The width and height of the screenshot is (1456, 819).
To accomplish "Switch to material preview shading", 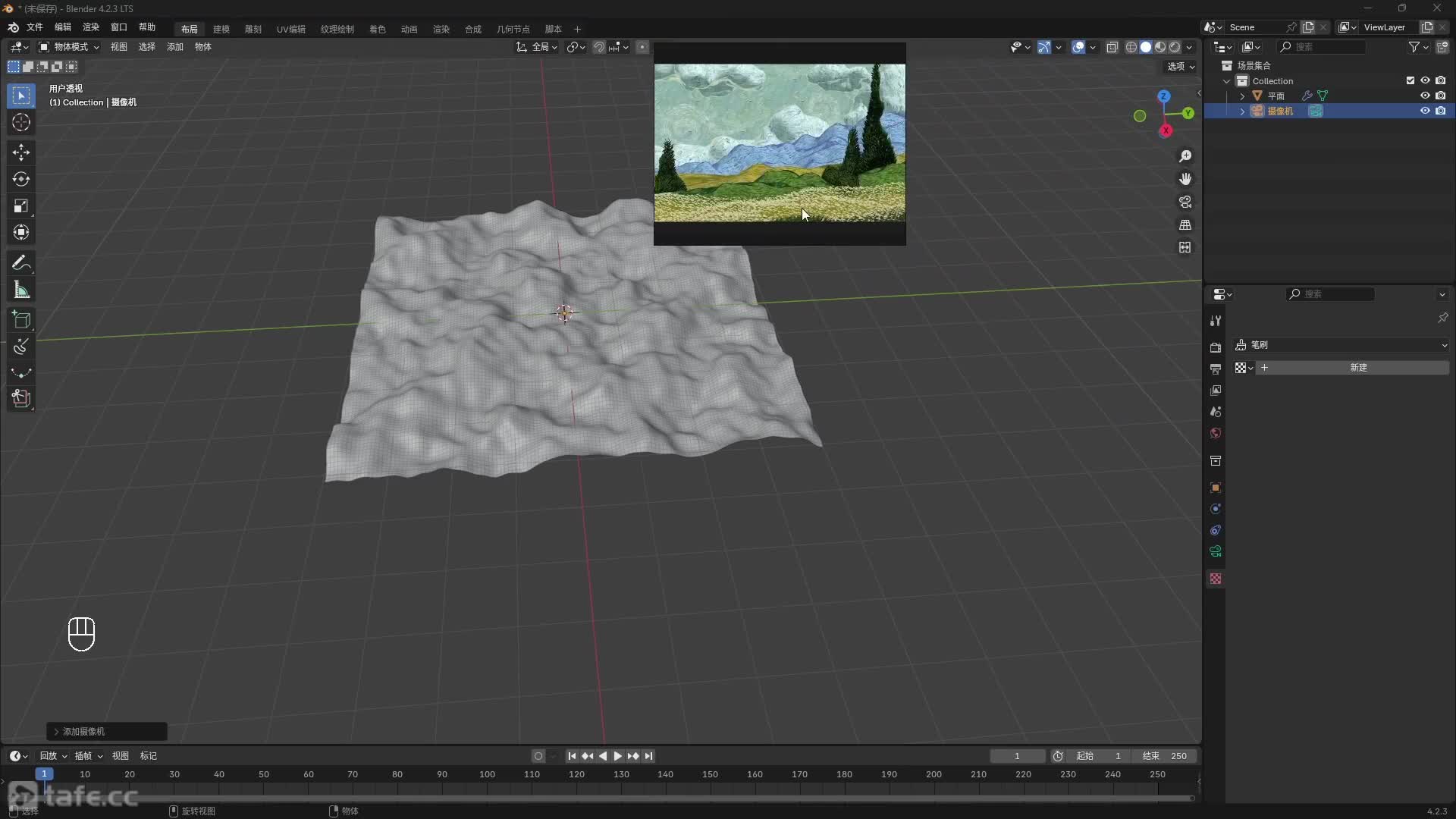I will tap(1160, 47).
